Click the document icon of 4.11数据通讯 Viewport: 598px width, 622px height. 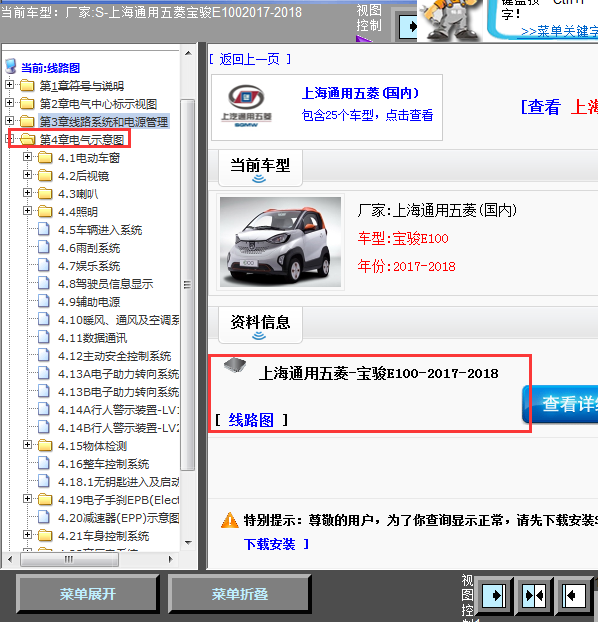coord(44,338)
